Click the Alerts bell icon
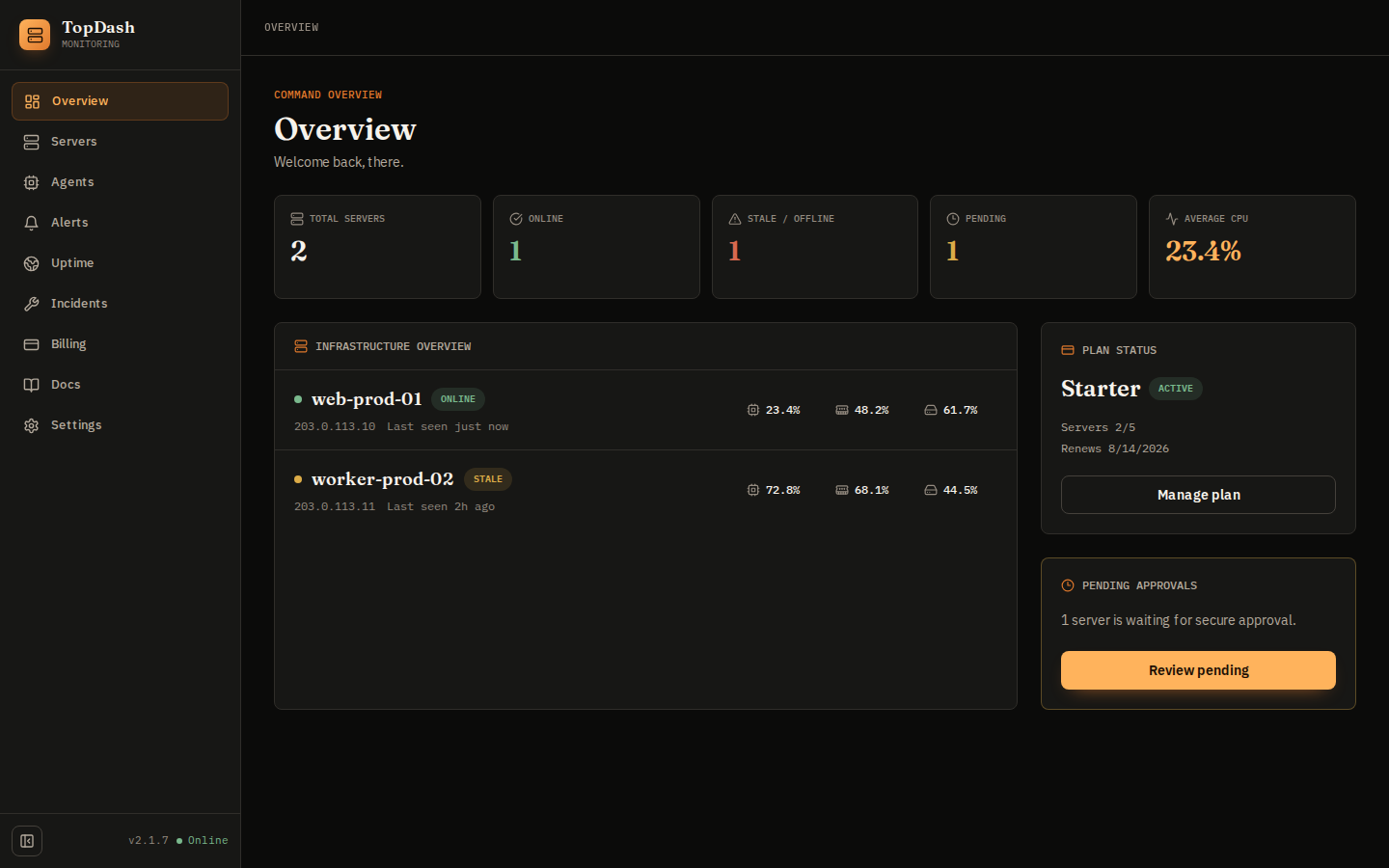Image resolution: width=1389 pixels, height=868 pixels. click(x=31, y=223)
